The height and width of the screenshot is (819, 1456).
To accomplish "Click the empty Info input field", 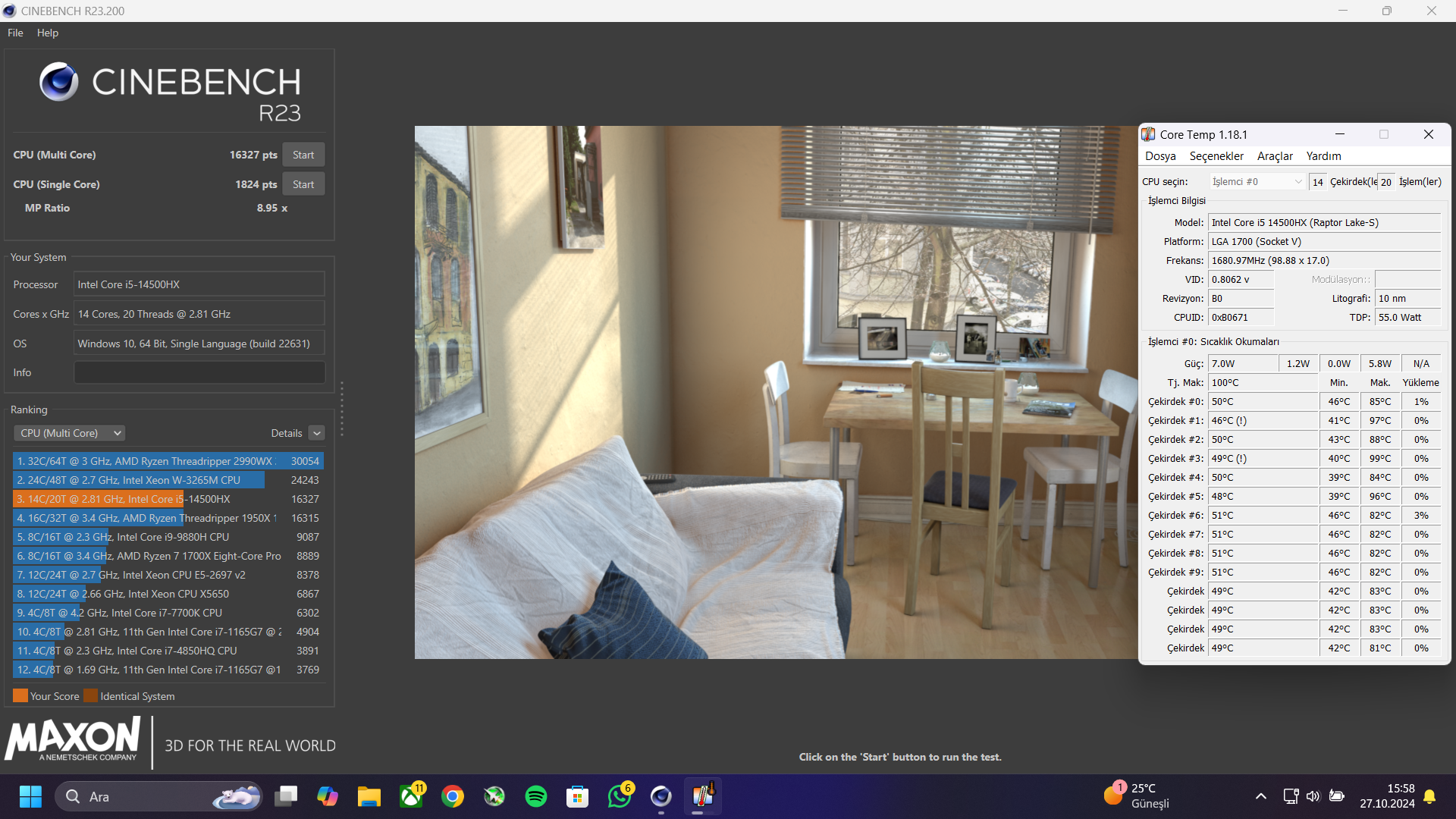I will click(199, 372).
